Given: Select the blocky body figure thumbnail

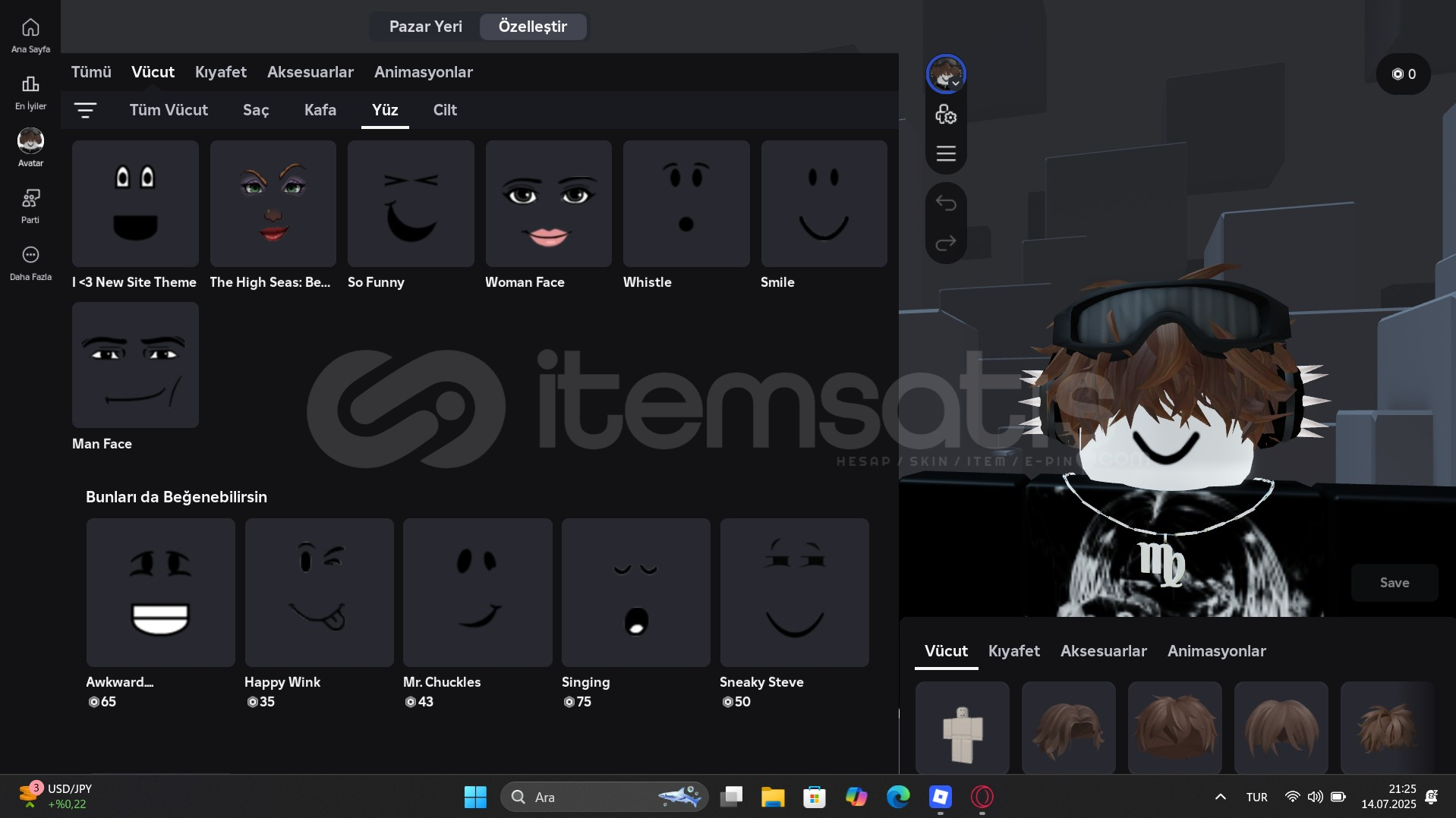Looking at the screenshot, I should (963, 728).
